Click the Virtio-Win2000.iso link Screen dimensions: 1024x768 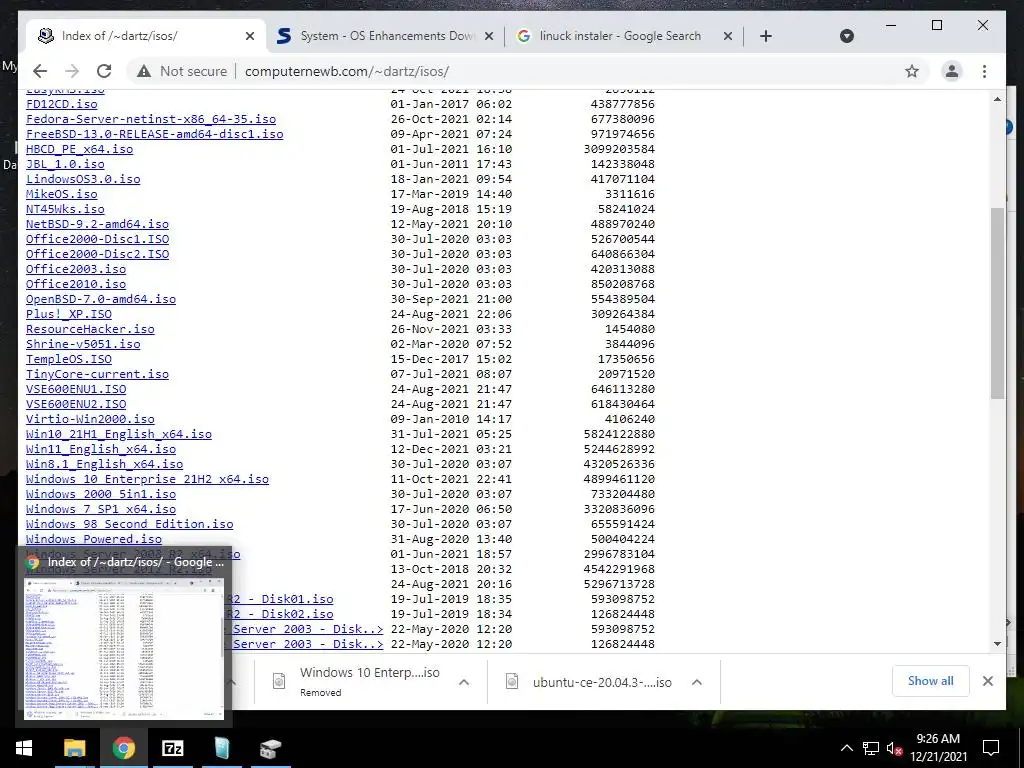pyautogui.click(x=90, y=419)
